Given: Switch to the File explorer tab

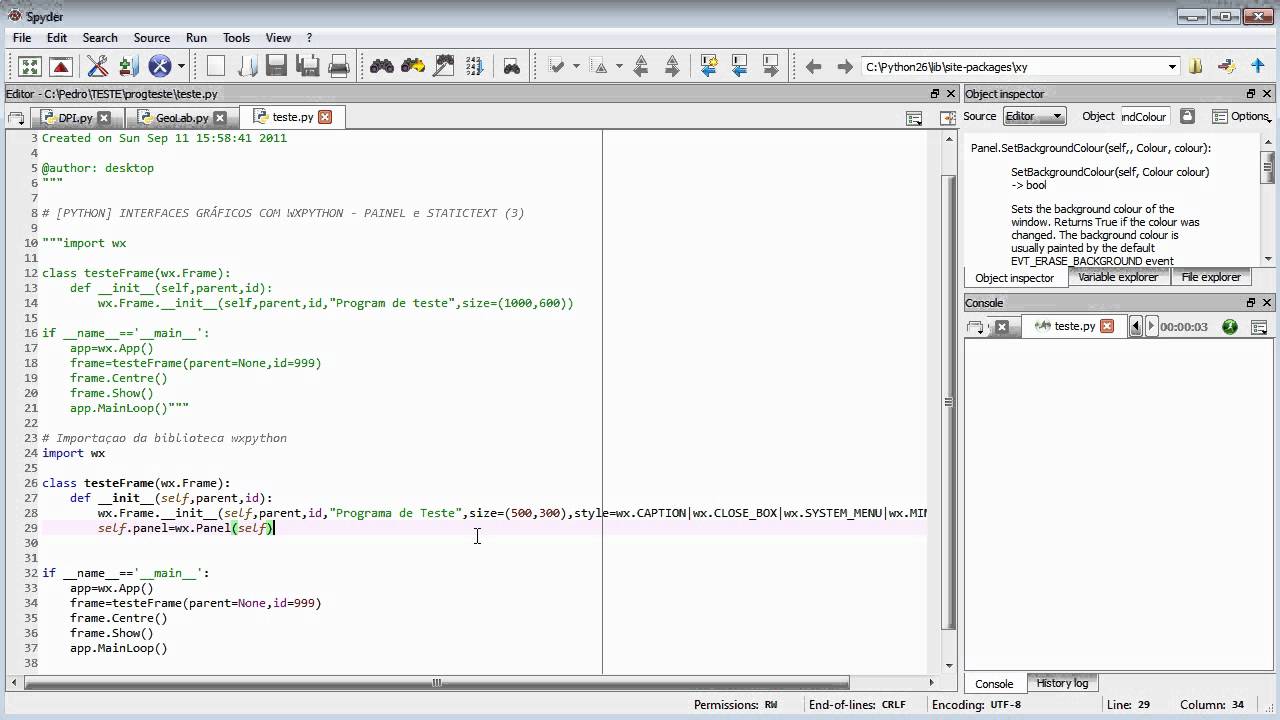Looking at the screenshot, I should (x=1211, y=277).
